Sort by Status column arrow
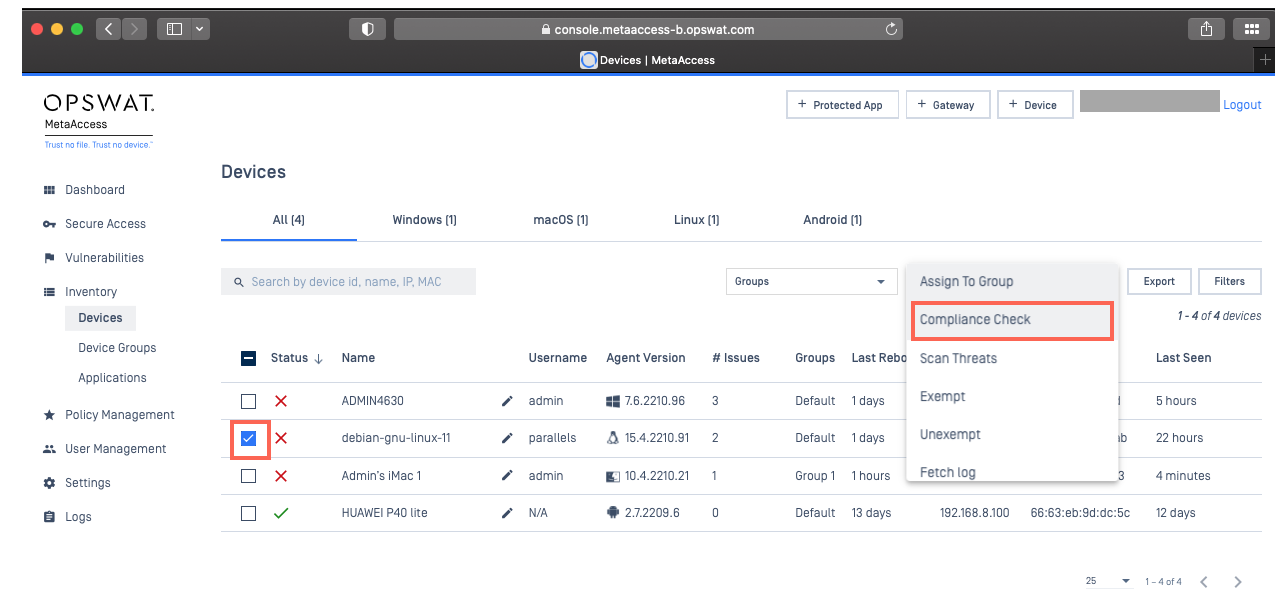 click(319, 358)
